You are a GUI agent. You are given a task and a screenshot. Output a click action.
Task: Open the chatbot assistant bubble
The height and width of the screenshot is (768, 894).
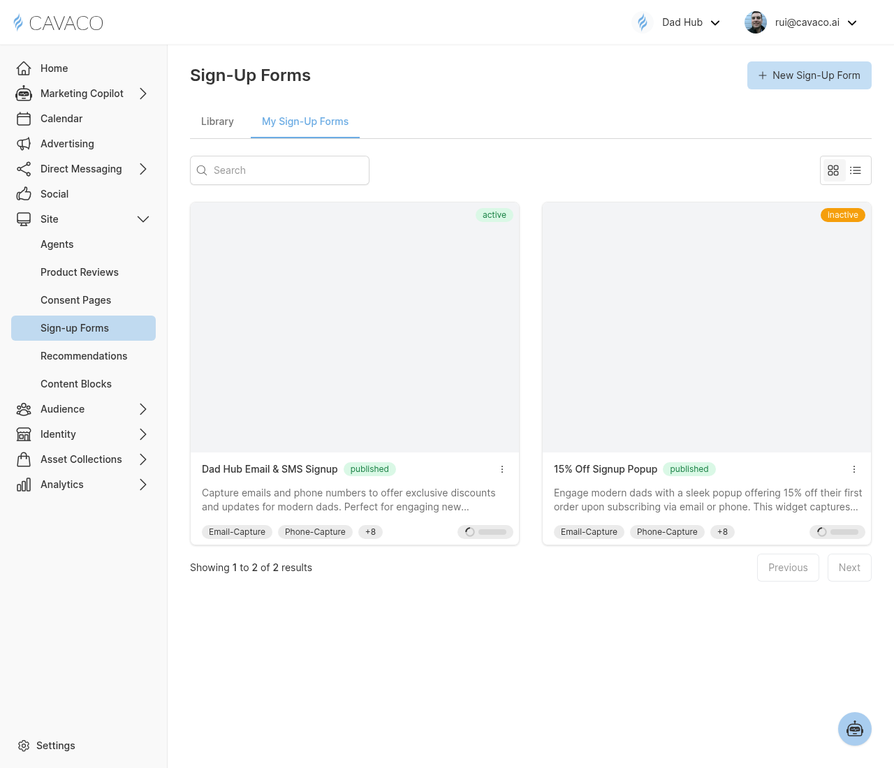pos(854,729)
